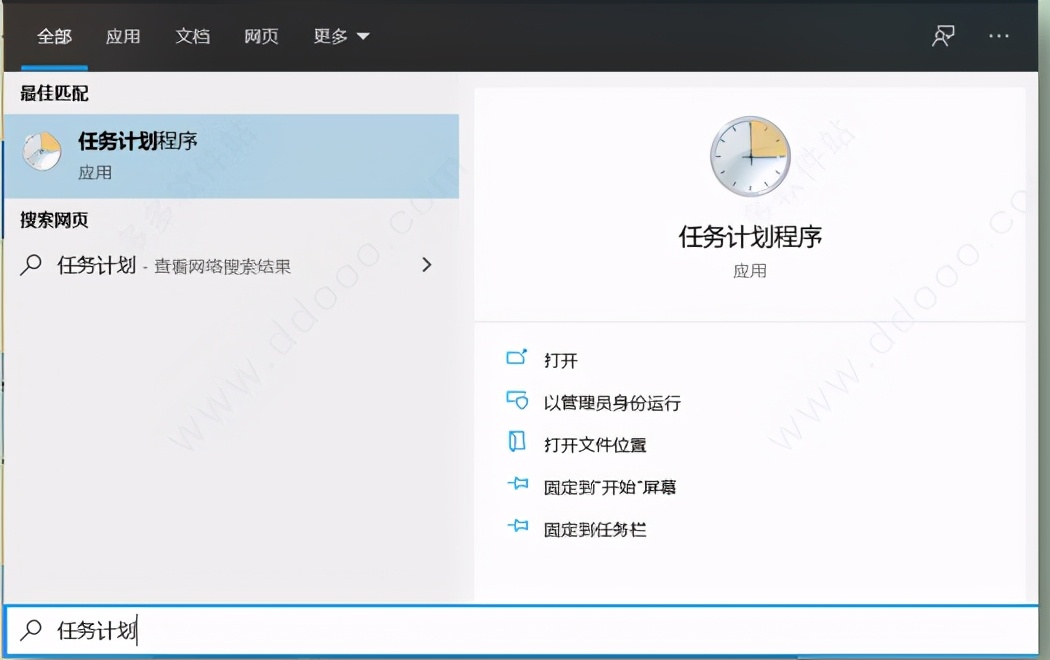
Task: Click the chevron beside 查看网络搜索结果
Action: coord(427,265)
